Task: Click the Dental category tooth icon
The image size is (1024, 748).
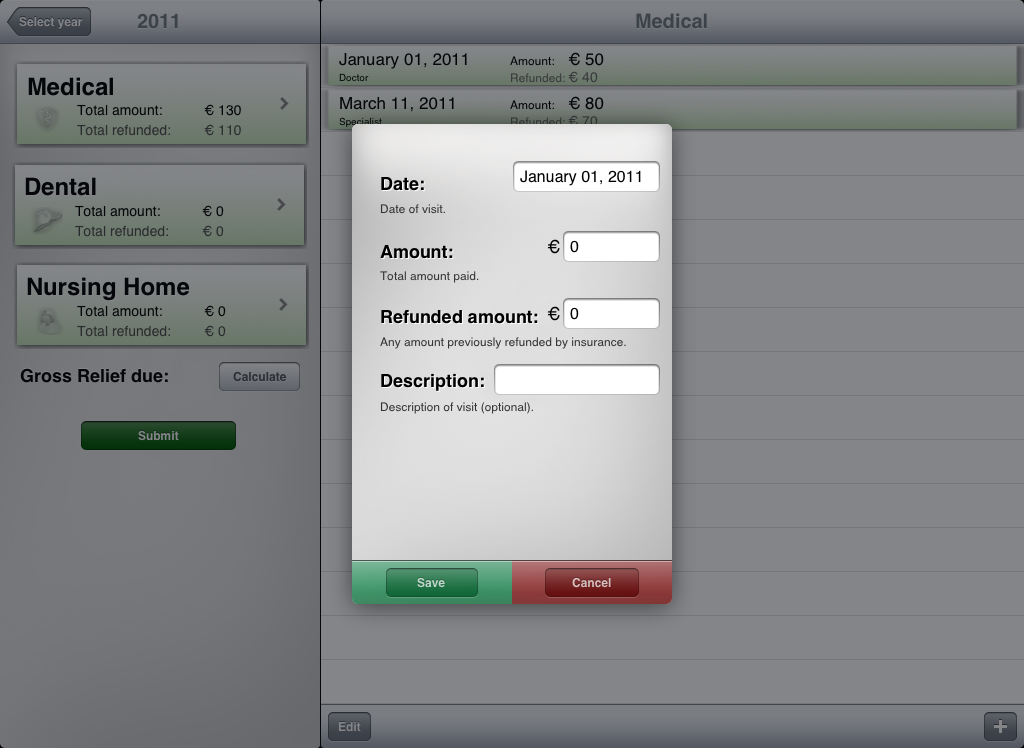Action: coord(46,220)
